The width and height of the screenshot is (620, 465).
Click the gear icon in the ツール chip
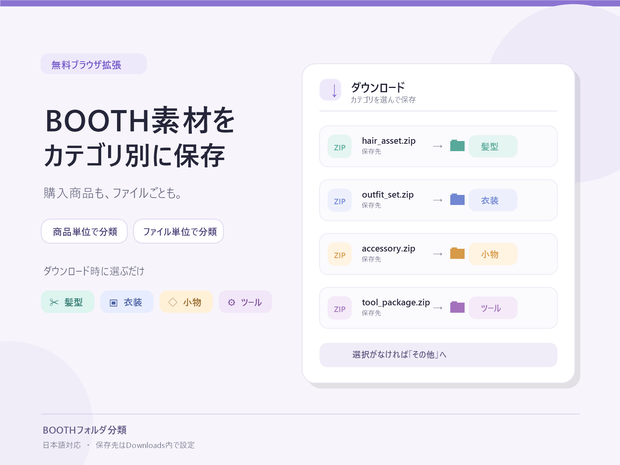(x=232, y=302)
